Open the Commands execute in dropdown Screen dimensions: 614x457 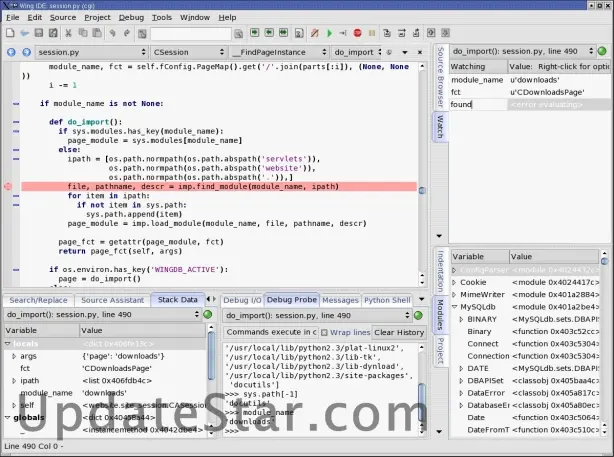coord(271,332)
